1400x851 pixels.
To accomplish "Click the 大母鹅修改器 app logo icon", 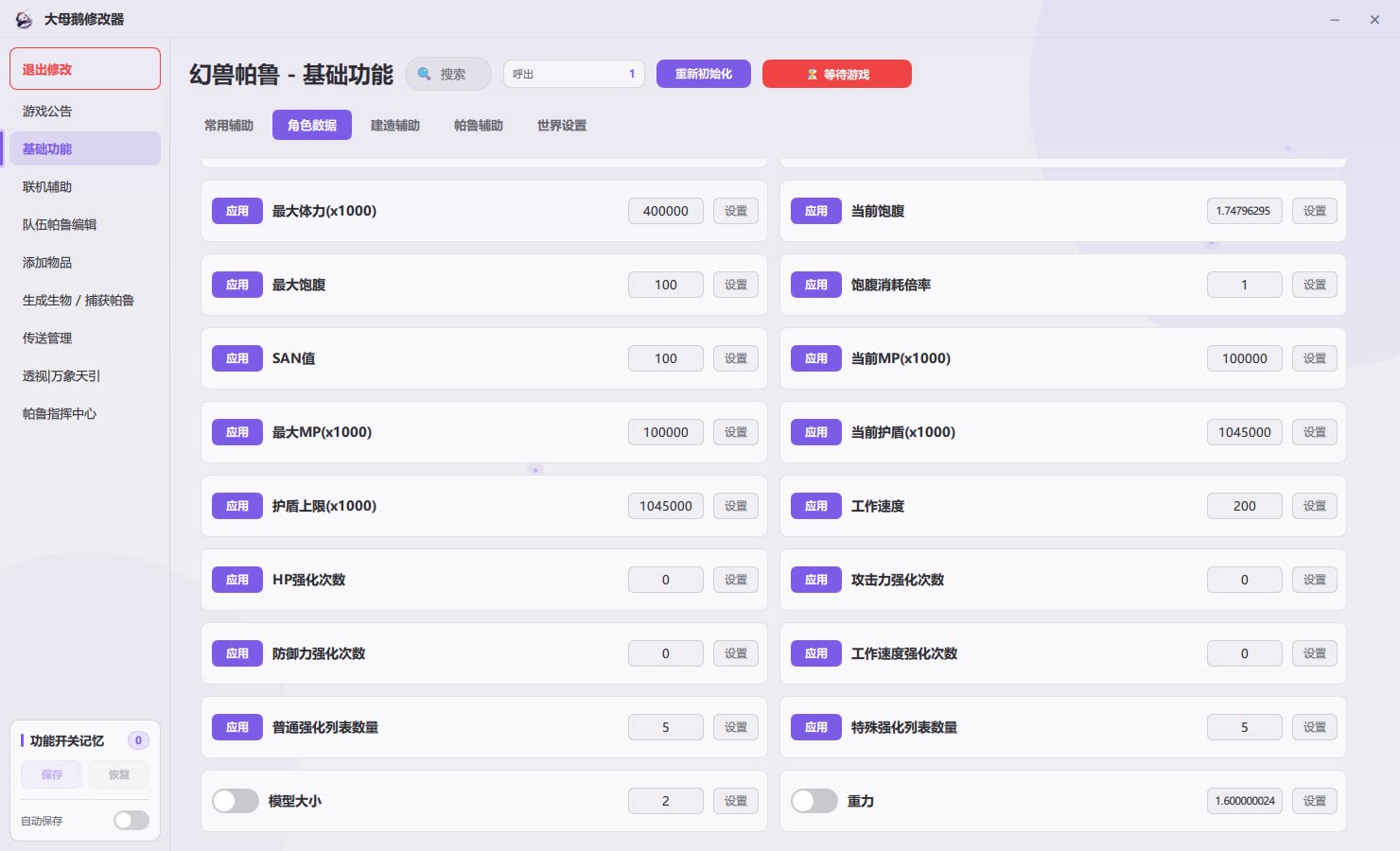I will click(24, 20).
